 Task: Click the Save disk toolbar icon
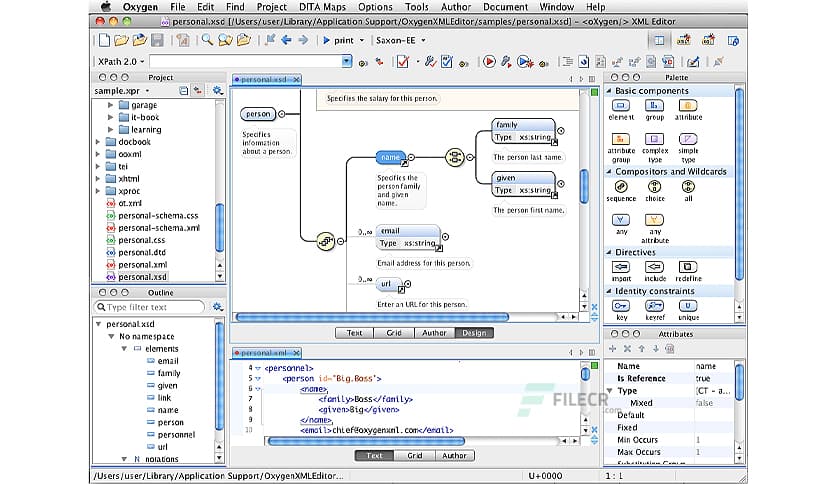[x=157, y=40]
